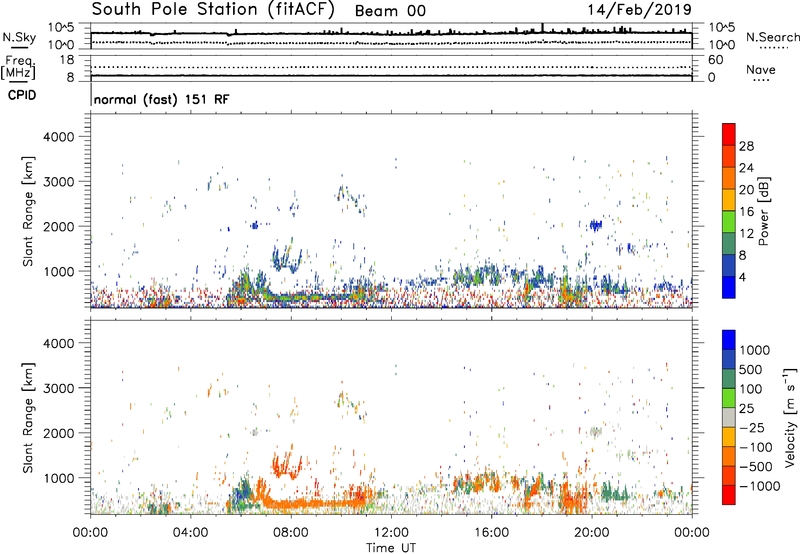Click "4000" tick on power panel range axis
The image size is (800, 554).
click(x=59, y=137)
